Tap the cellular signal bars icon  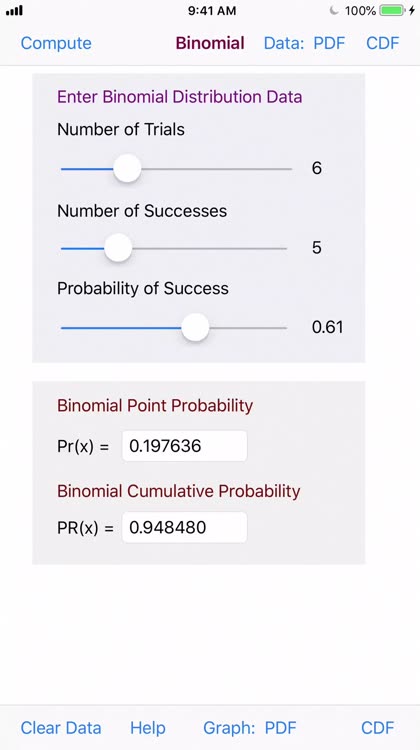pos(14,11)
